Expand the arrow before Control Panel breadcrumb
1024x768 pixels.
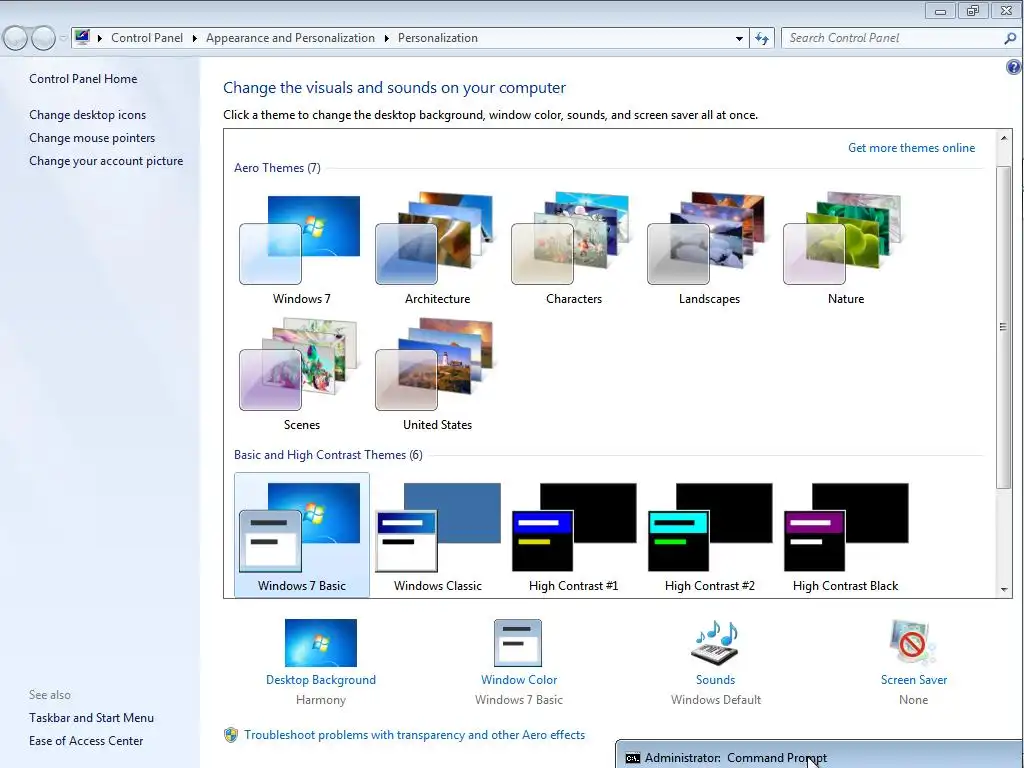[x=100, y=39]
